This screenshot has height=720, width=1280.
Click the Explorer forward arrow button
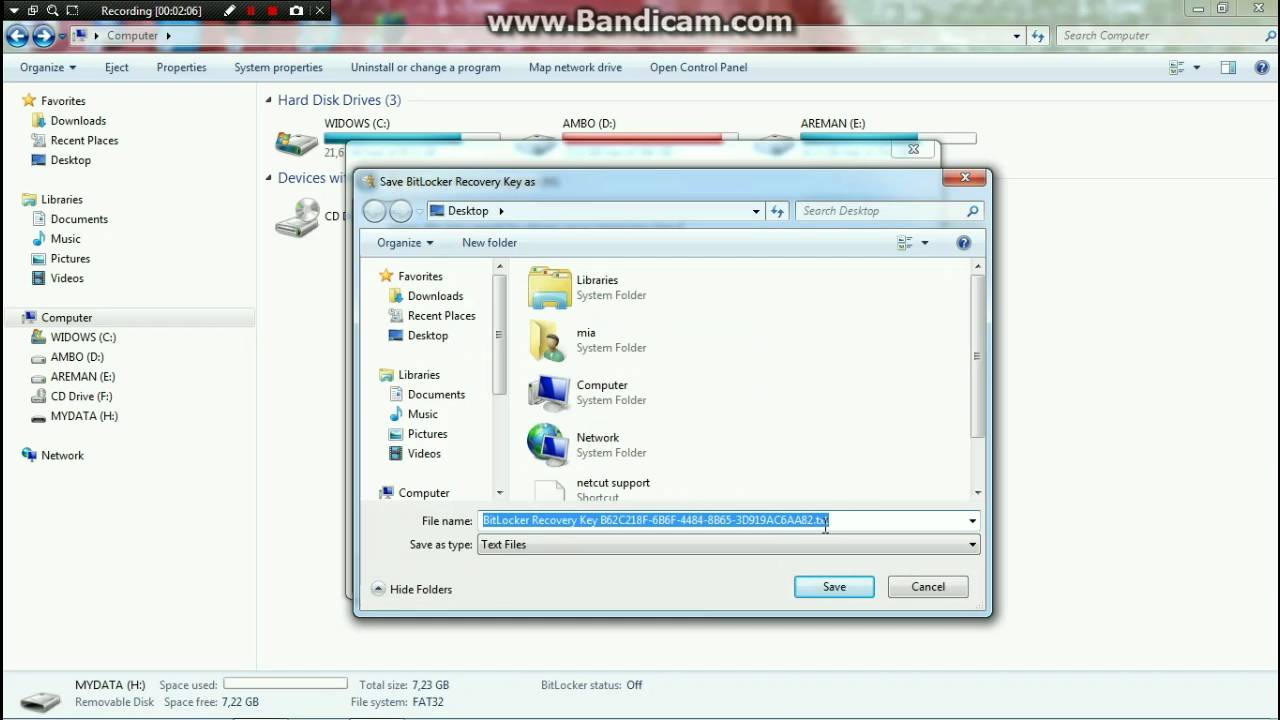[x=43, y=36]
